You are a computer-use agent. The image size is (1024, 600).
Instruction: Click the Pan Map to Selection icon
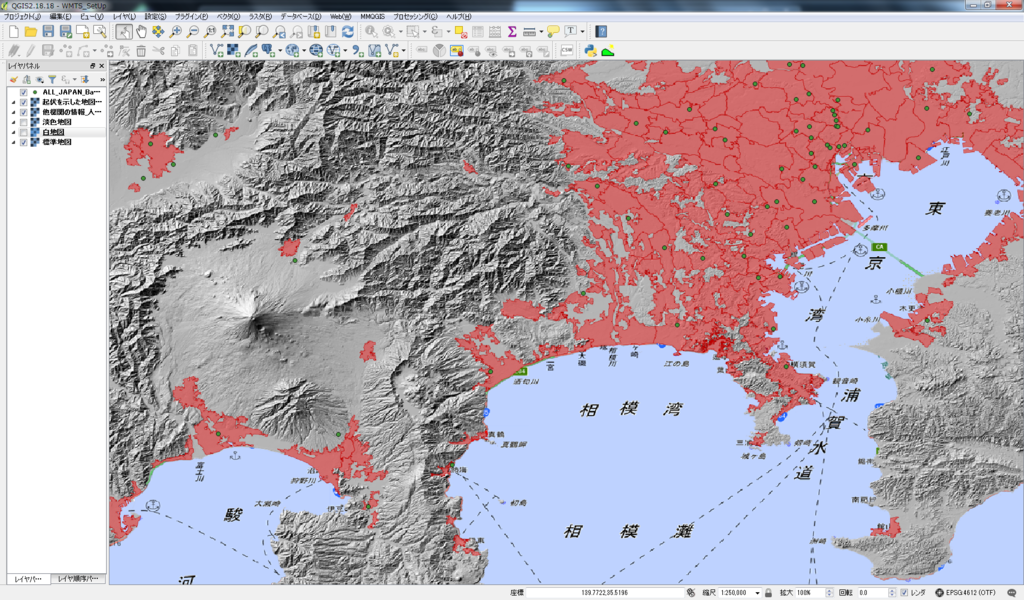(158, 31)
